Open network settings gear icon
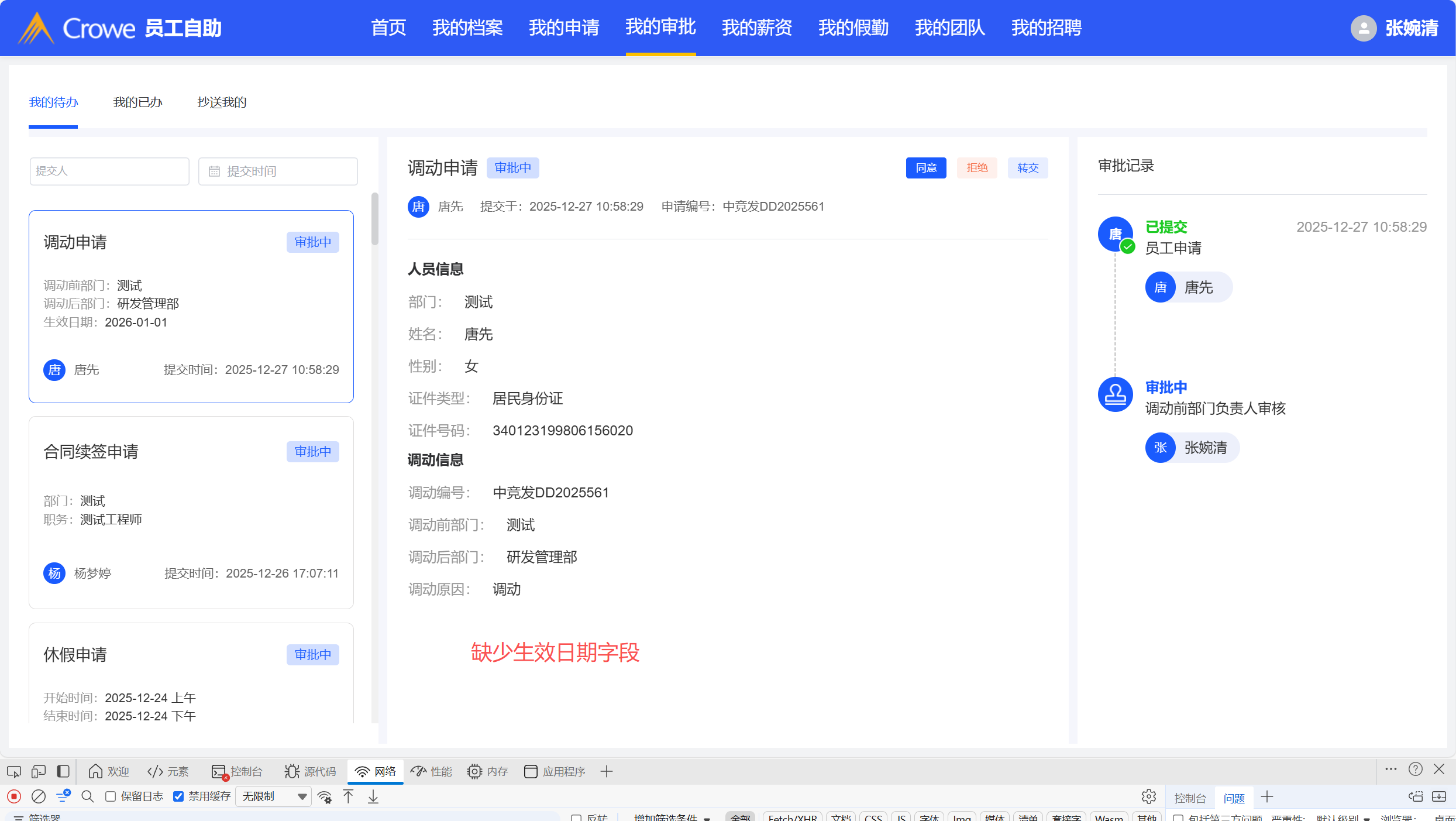This screenshot has height=821, width=1456. tap(1148, 796)
